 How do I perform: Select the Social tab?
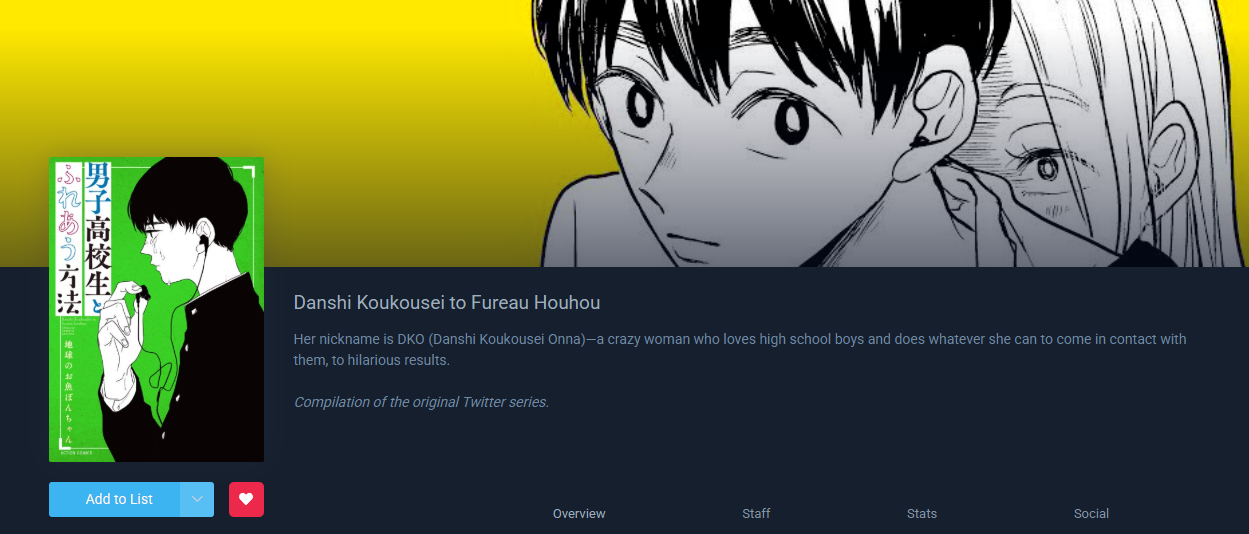pyautogui.click(x=1091, y=514)
